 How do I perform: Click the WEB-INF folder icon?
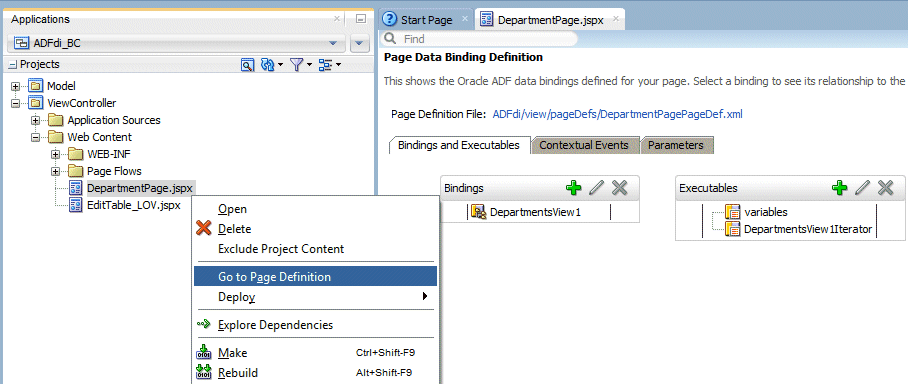point(76,155)
